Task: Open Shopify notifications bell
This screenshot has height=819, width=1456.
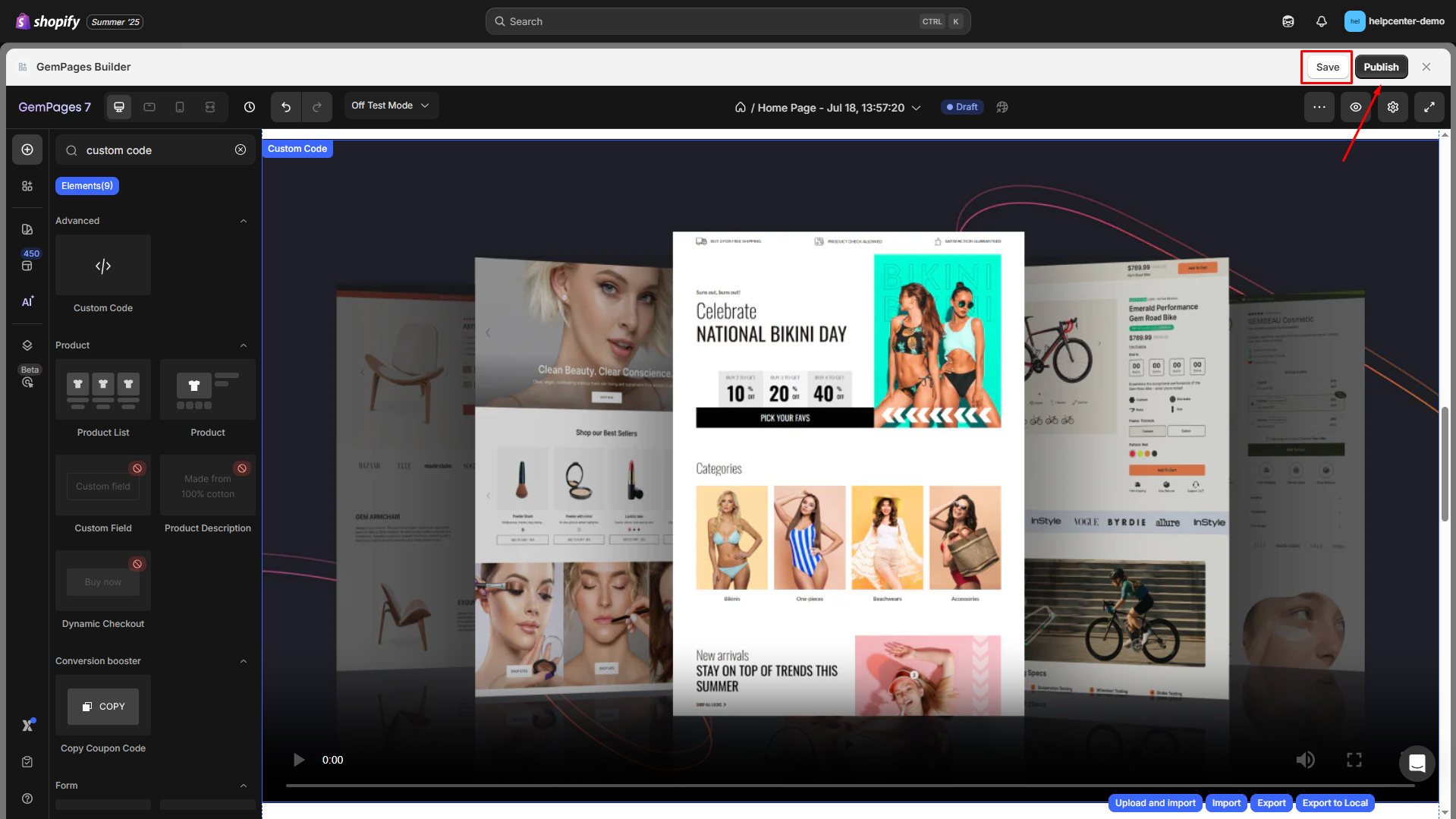Action: (x=1322, y=21)
